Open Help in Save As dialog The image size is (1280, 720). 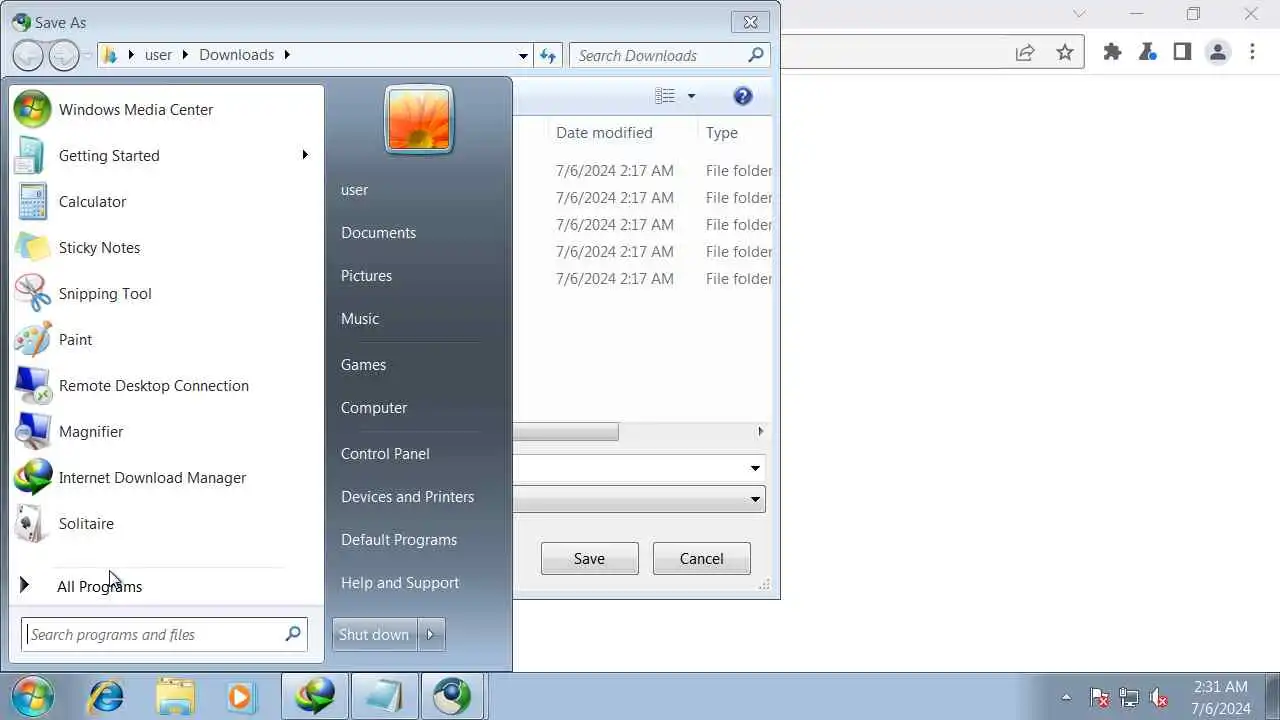coord(742,96)
